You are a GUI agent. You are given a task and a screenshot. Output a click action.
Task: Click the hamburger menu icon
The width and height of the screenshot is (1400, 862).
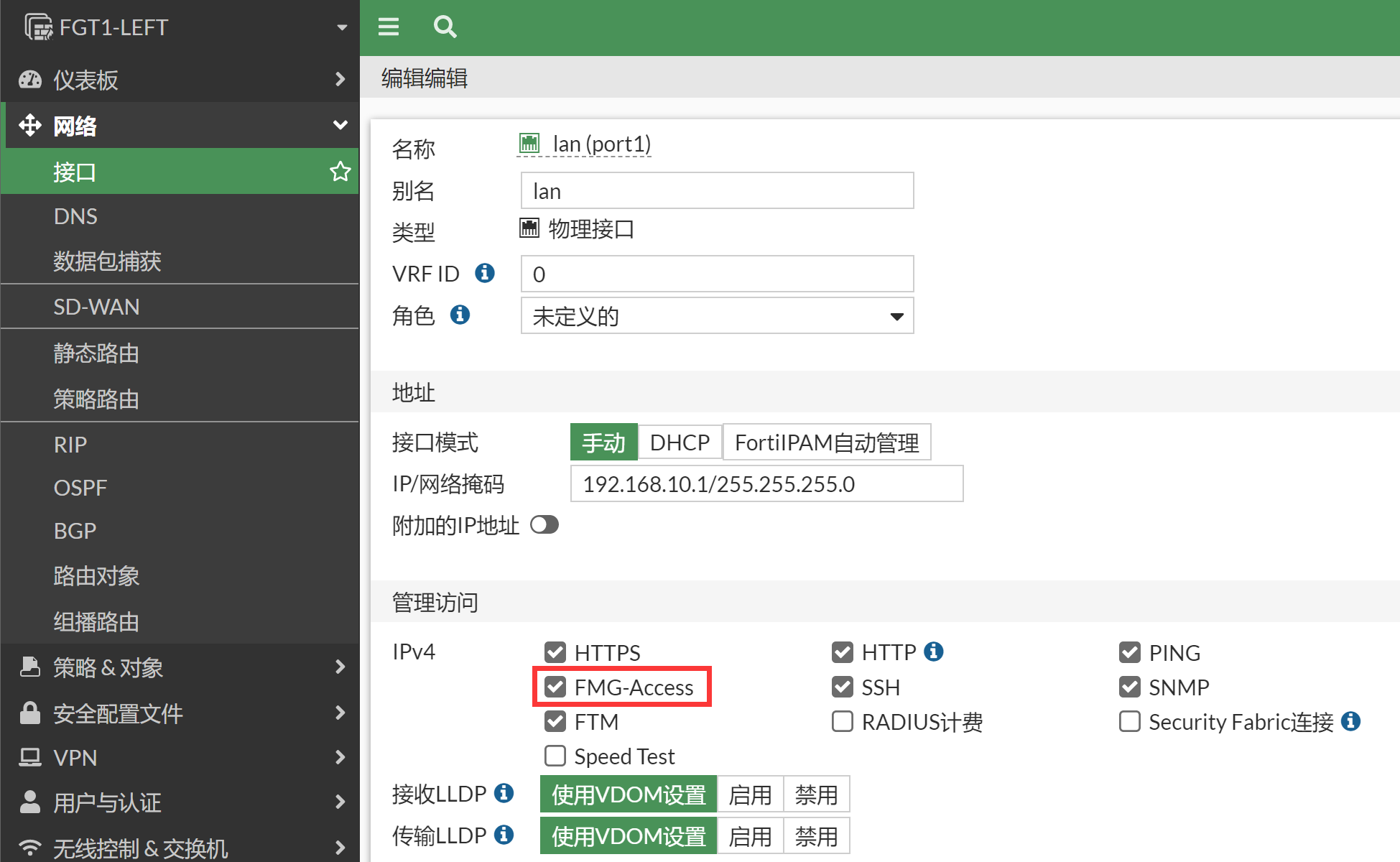click(x=389, y=27)
